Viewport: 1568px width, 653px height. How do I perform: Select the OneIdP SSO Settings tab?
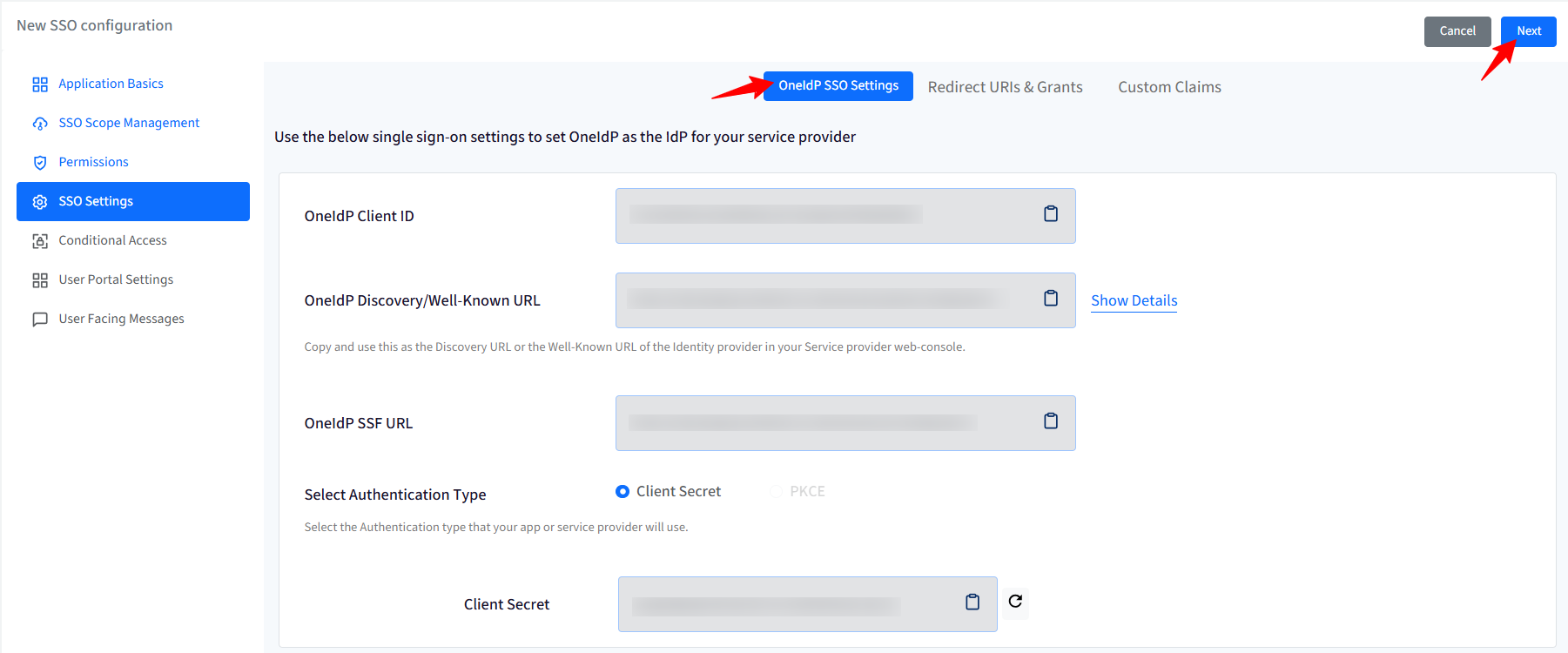pyautogui.click(x=838, y=86)
